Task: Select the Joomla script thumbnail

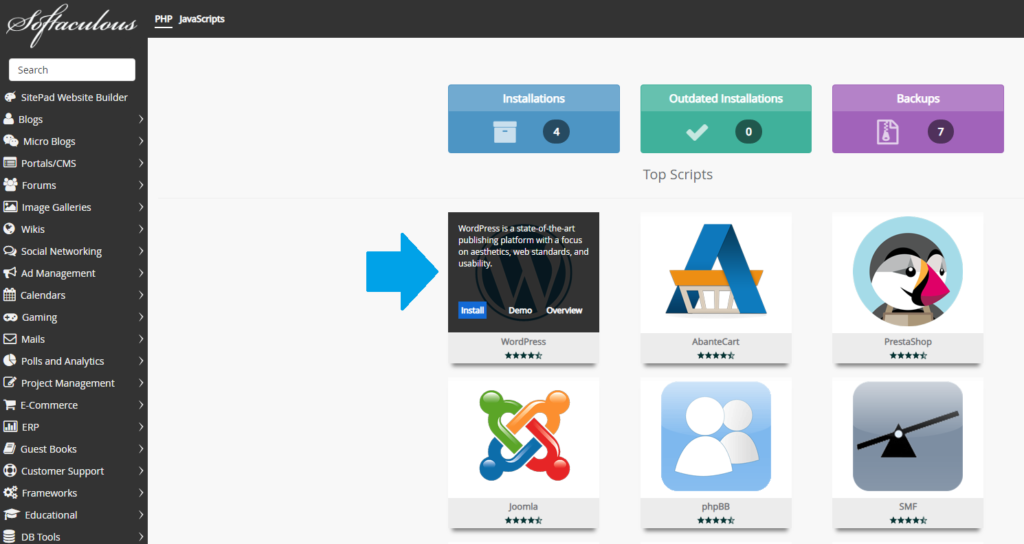Action: pos(523,438)
